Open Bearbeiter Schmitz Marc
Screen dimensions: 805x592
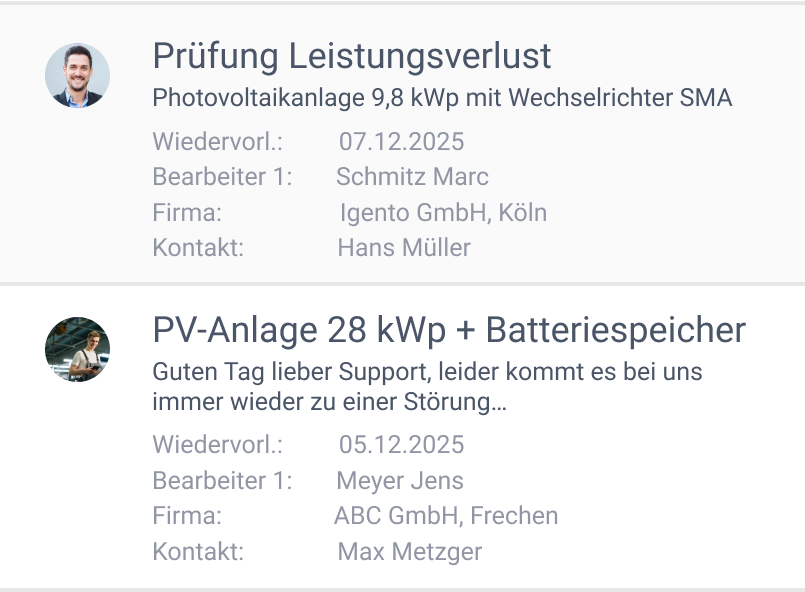coord(412,177)
